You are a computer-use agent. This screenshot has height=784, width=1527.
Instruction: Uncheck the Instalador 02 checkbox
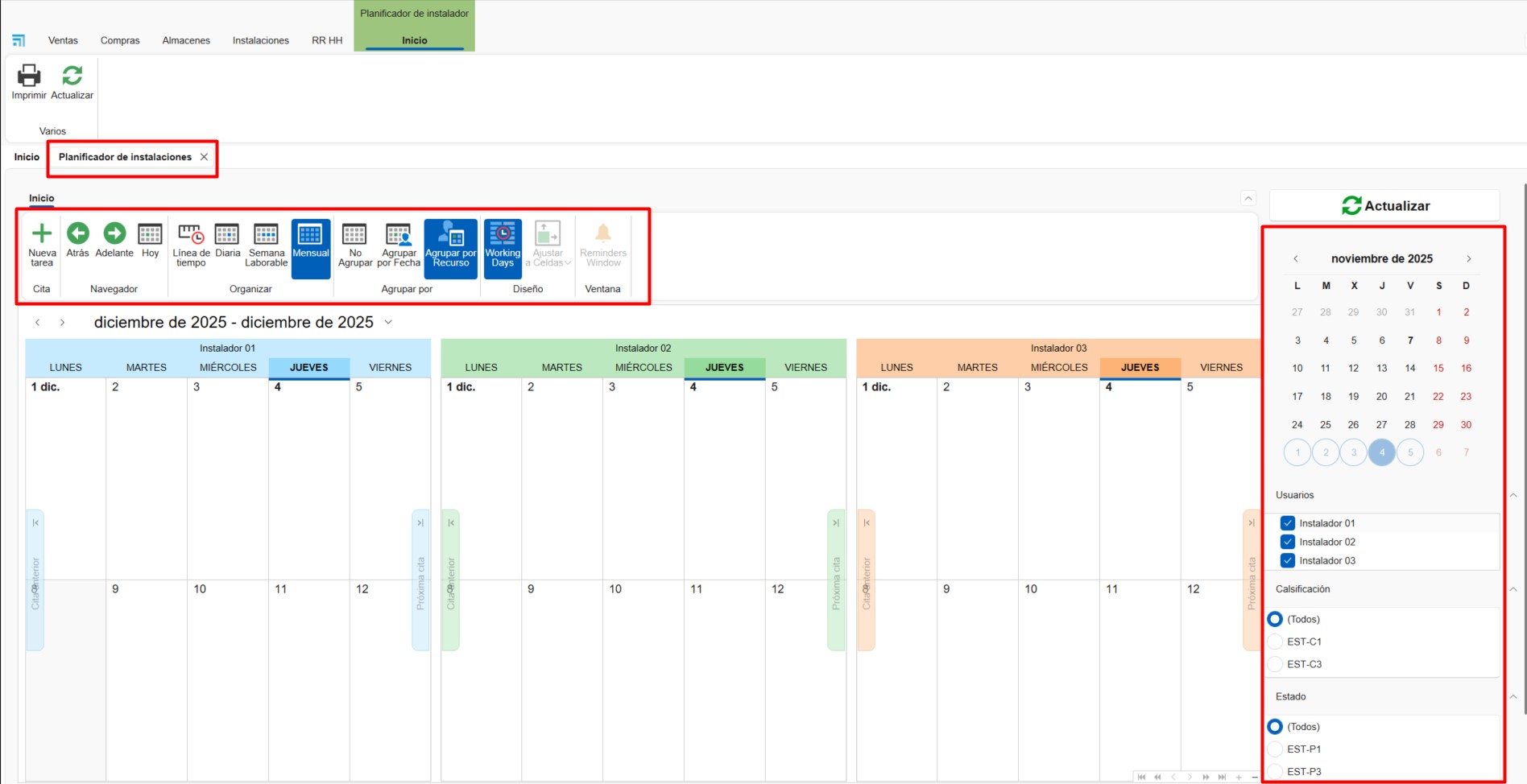point(1288,542)
